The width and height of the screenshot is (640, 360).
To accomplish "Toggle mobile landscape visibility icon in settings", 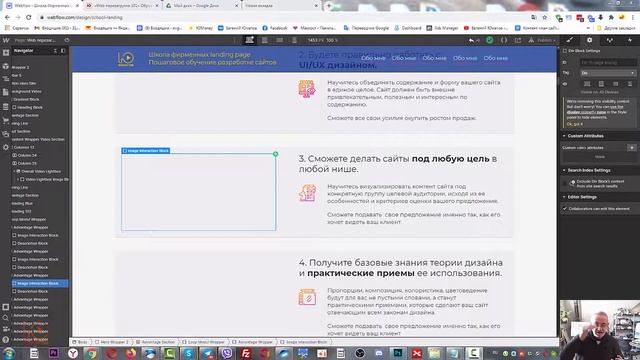I will click(x=616, y=84).
